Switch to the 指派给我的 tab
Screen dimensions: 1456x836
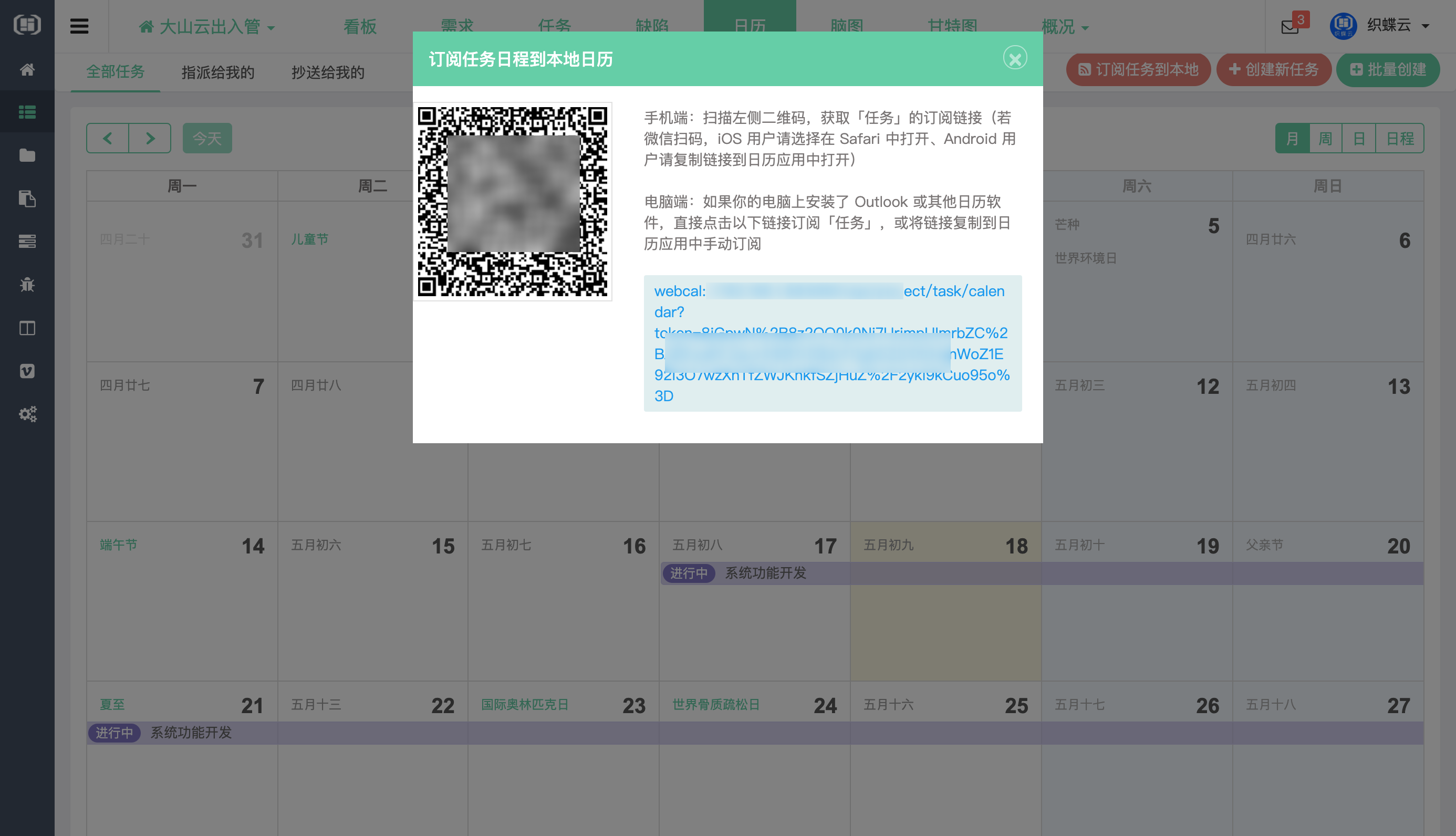pyautogui.click(x=217, y=72)
